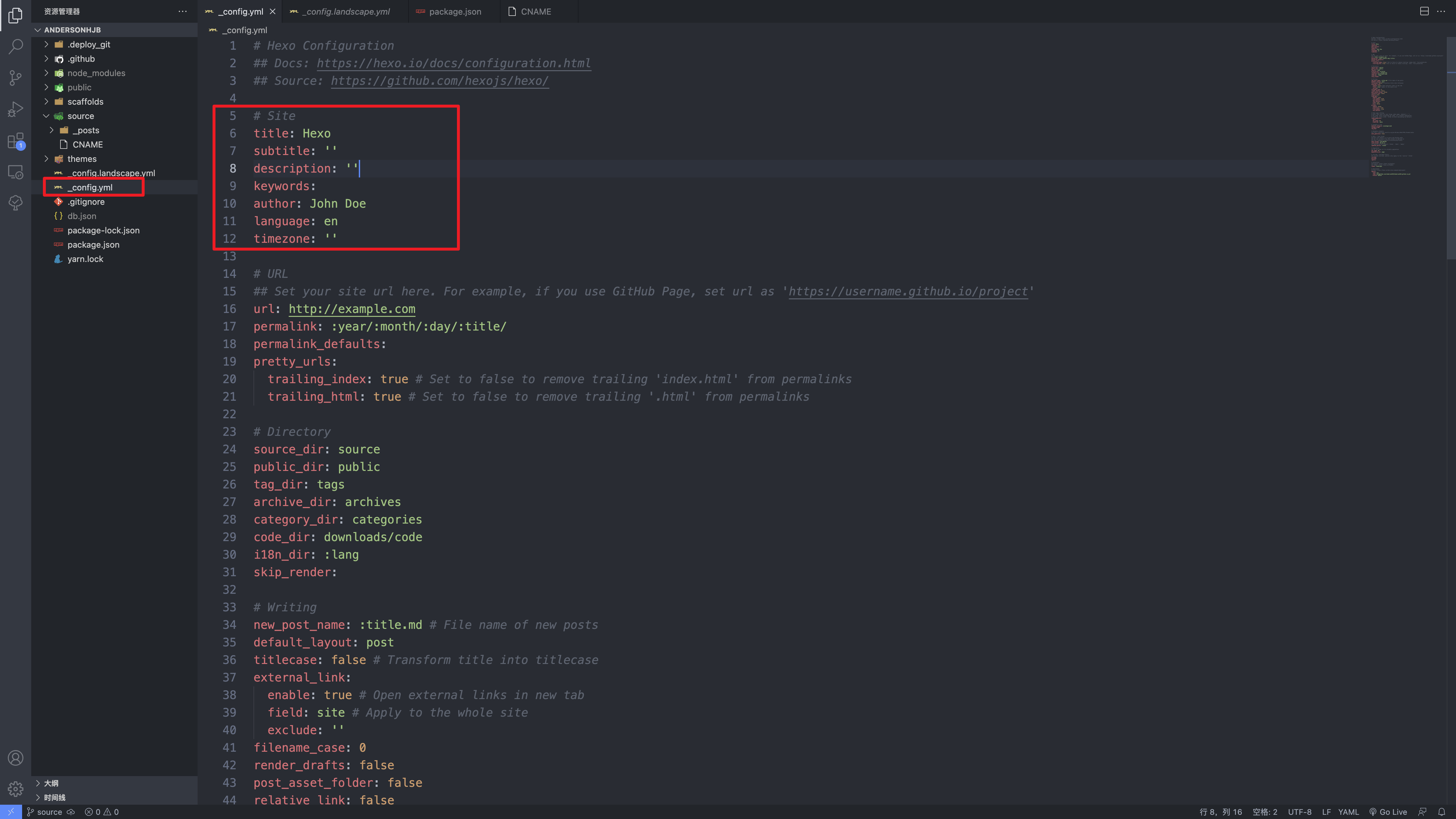Switch to _config.landscape.yml tab
1456x819 pixels.
click(345, 11)
